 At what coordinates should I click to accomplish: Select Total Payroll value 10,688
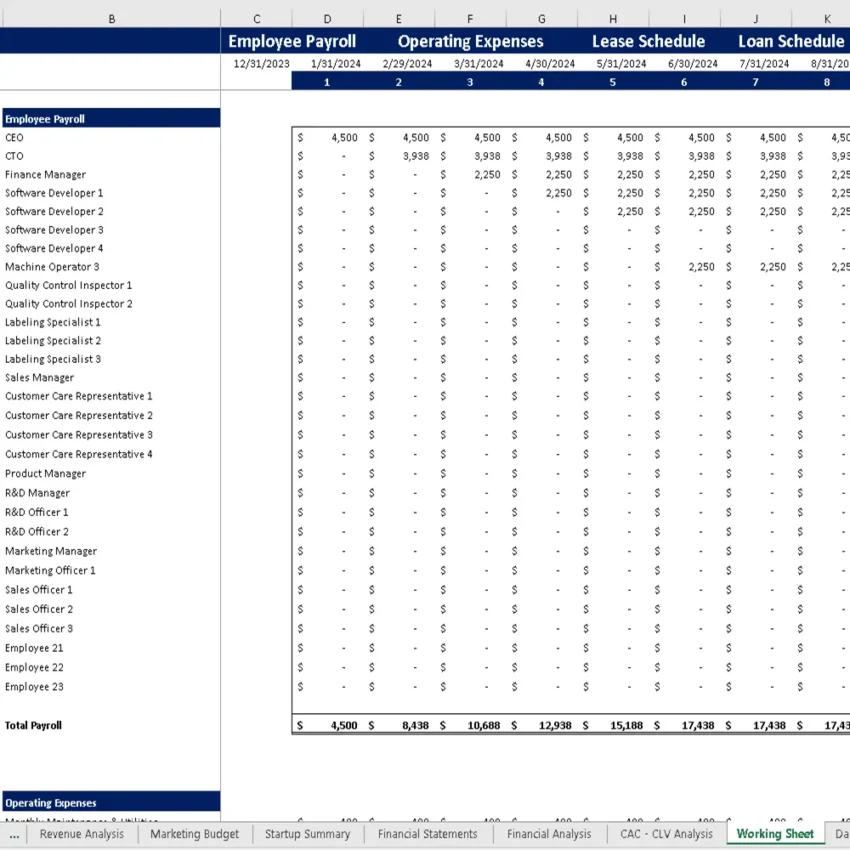click(x=484, y=725)
